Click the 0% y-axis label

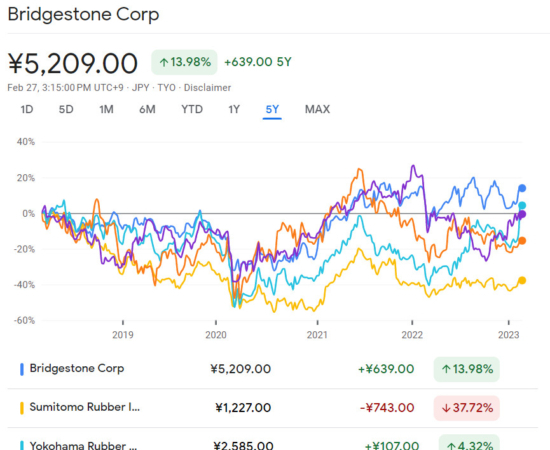pyautogui.click(x=28, y=214)
